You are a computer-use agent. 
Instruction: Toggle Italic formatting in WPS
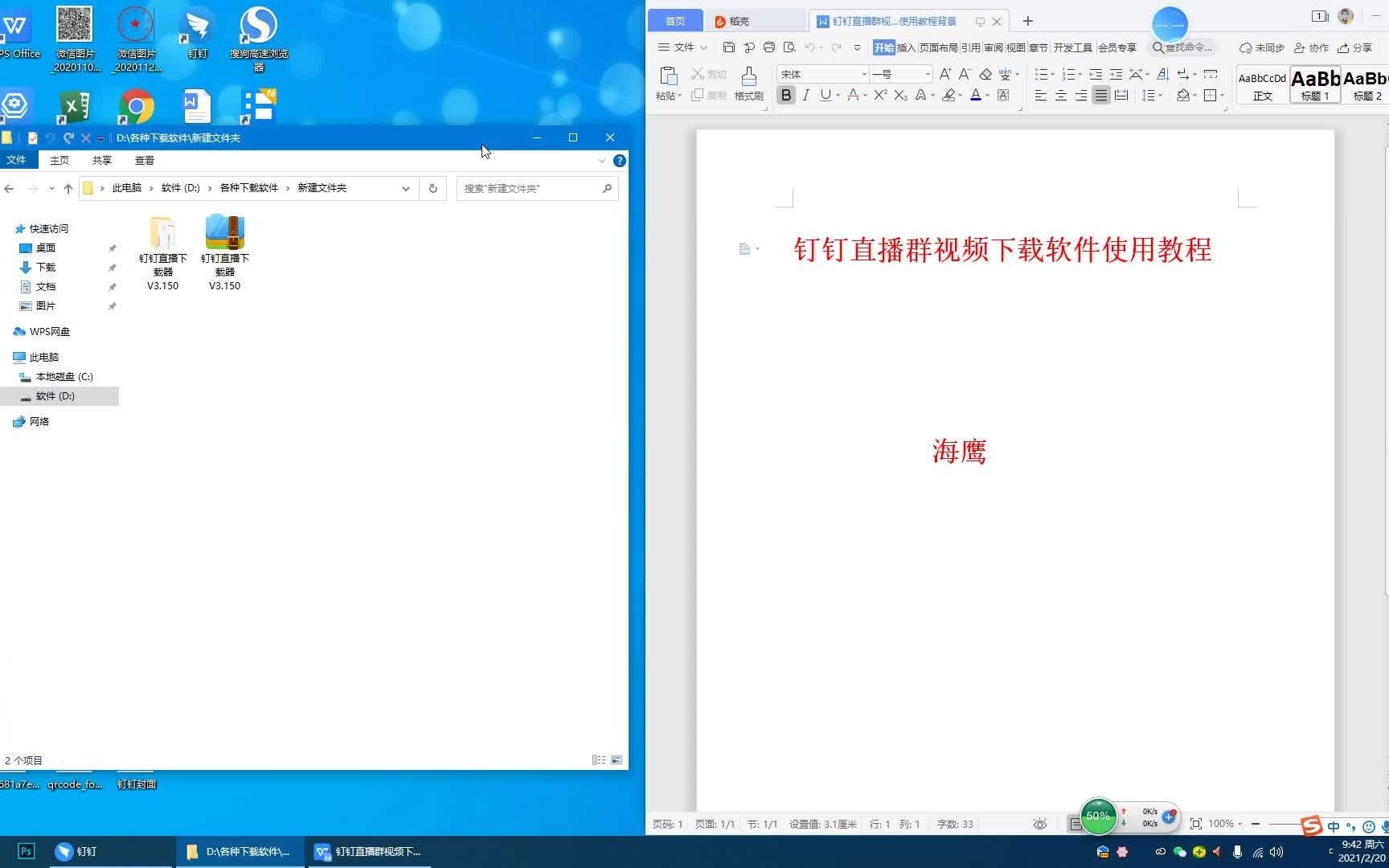805,96
